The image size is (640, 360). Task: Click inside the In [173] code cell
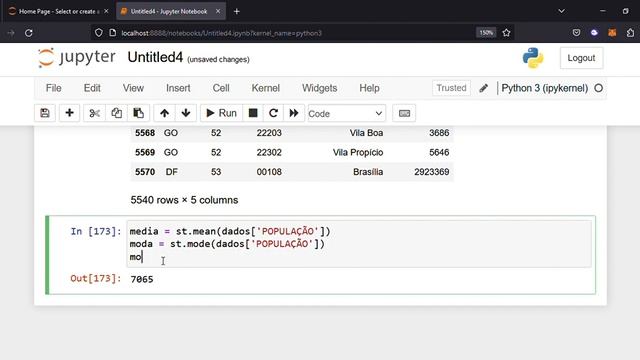359,244
